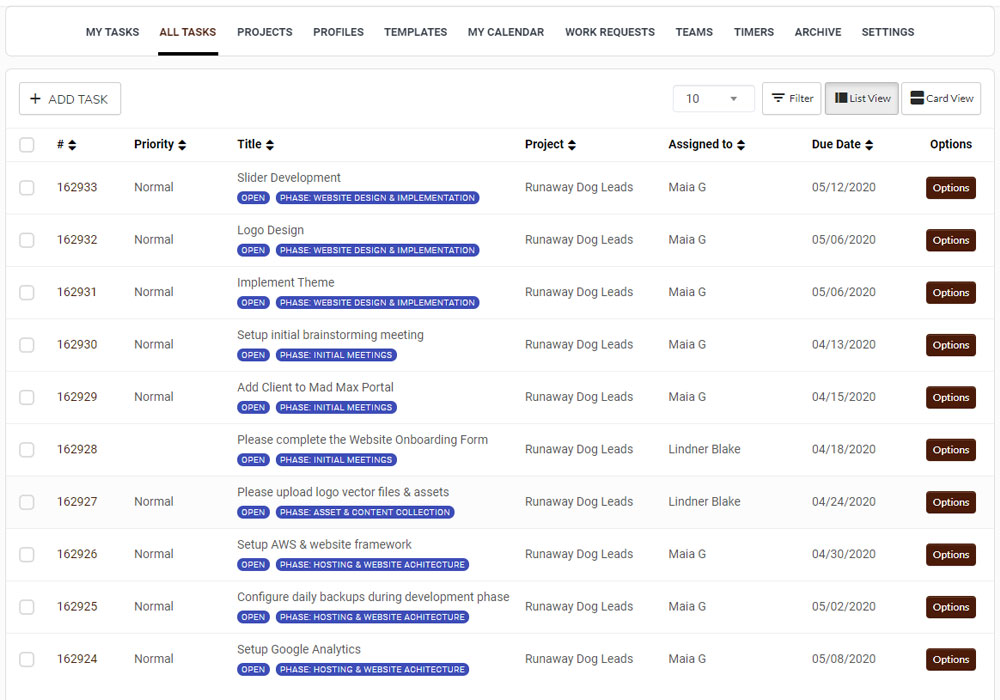The image size is (1000, 700).
Task: Check the box for task 162929
Action: click(27, 397)
